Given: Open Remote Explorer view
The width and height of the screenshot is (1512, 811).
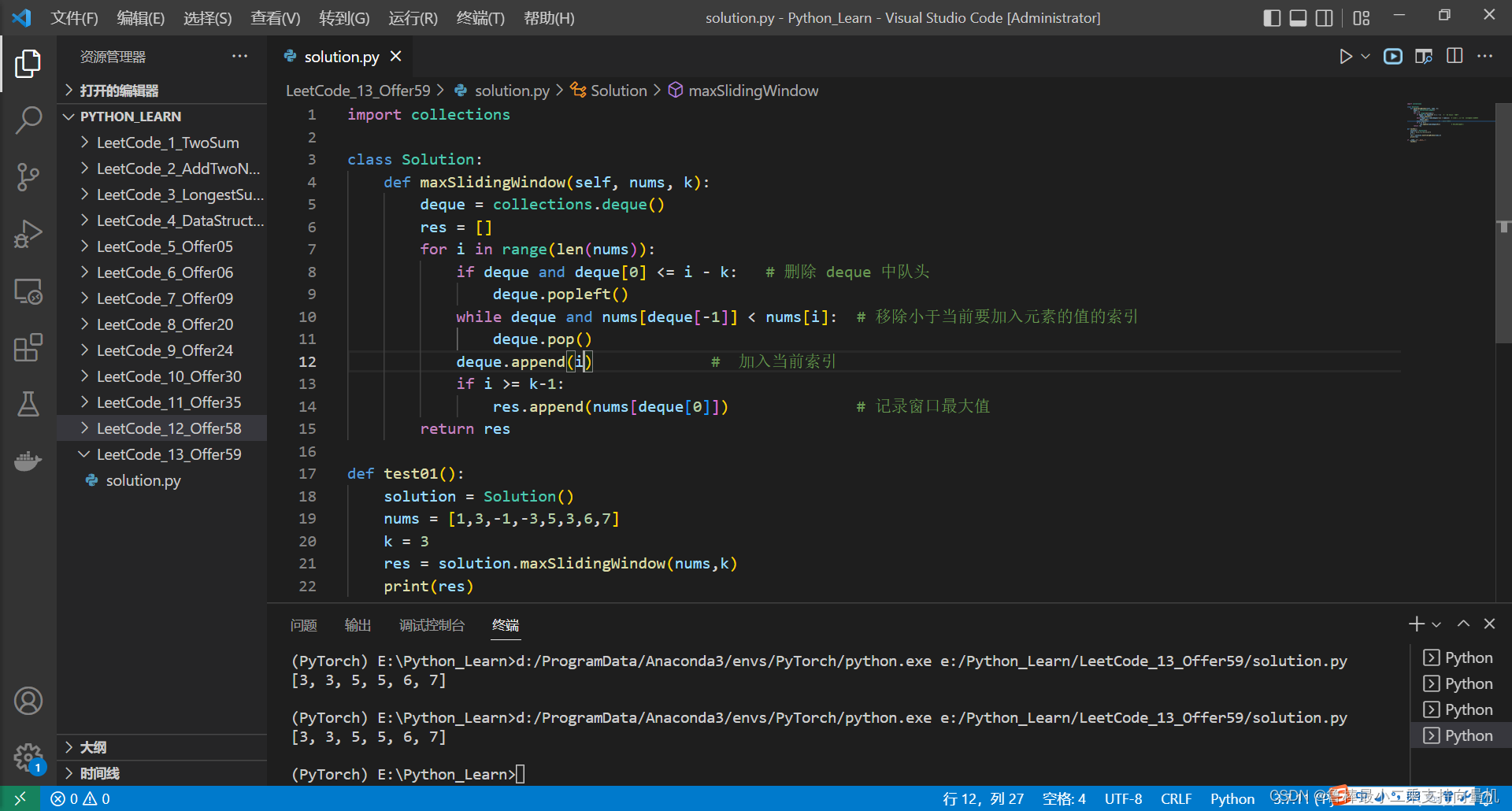Looking at the screenshot, I should click(x=28, y=291).
